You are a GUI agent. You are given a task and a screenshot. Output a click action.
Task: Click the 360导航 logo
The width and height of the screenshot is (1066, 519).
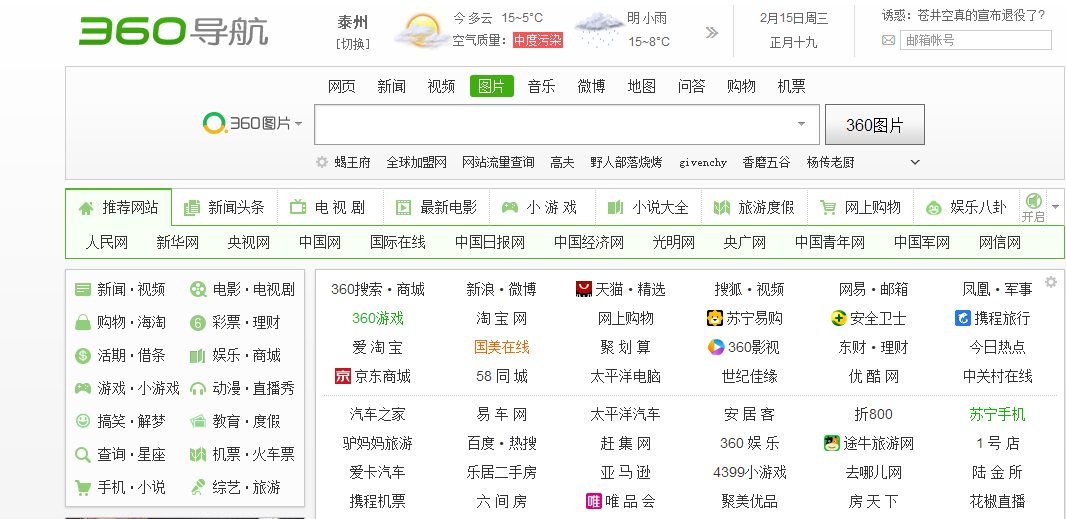click(173, 31)
